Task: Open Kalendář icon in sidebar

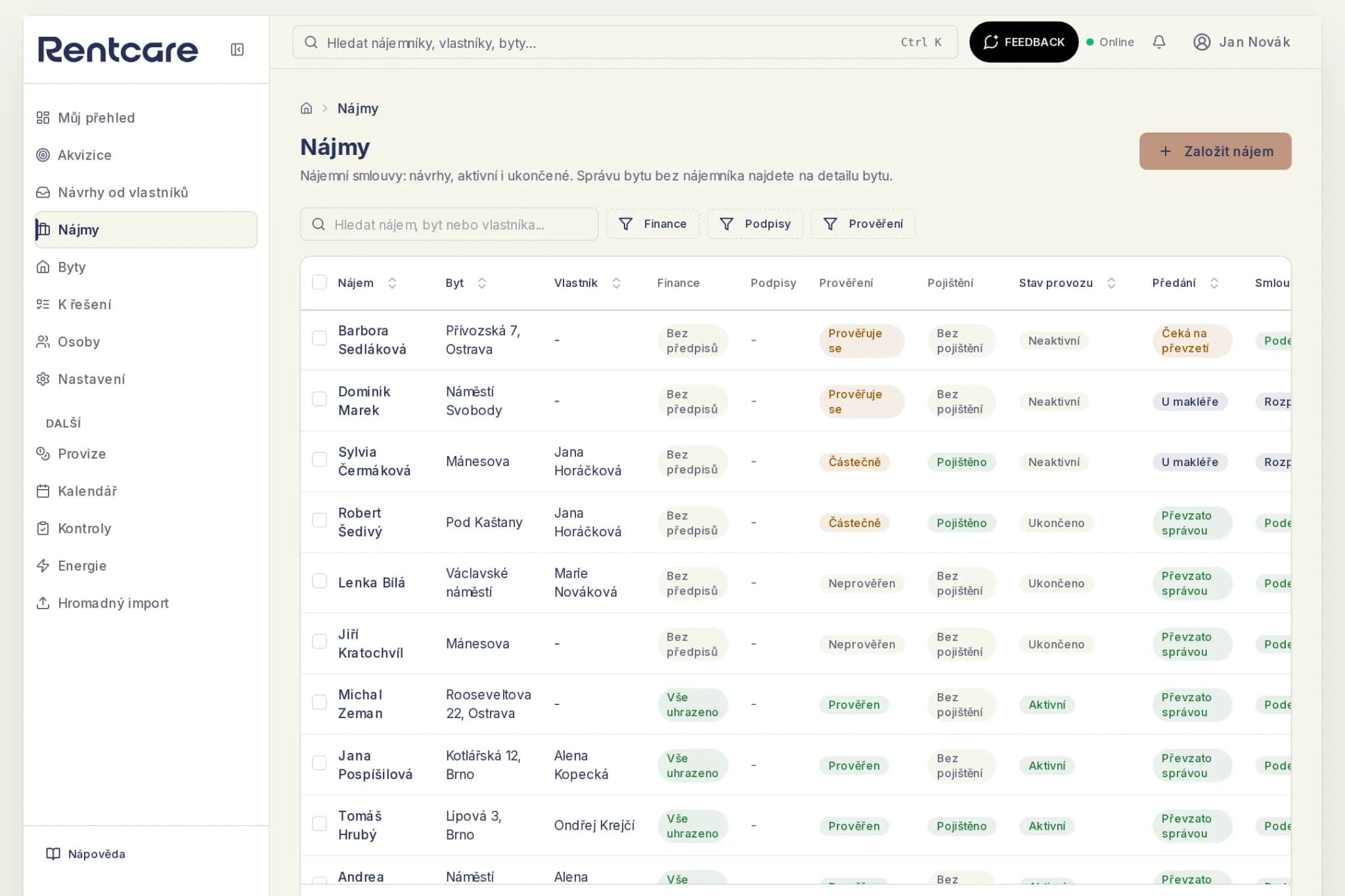Action: (x=43, y=491)
